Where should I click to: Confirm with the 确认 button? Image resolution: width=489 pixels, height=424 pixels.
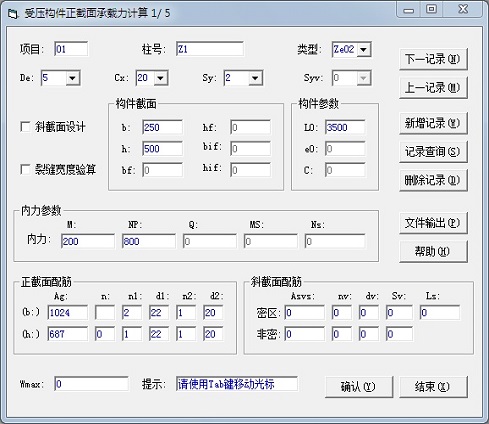click(x=359, y=387)
